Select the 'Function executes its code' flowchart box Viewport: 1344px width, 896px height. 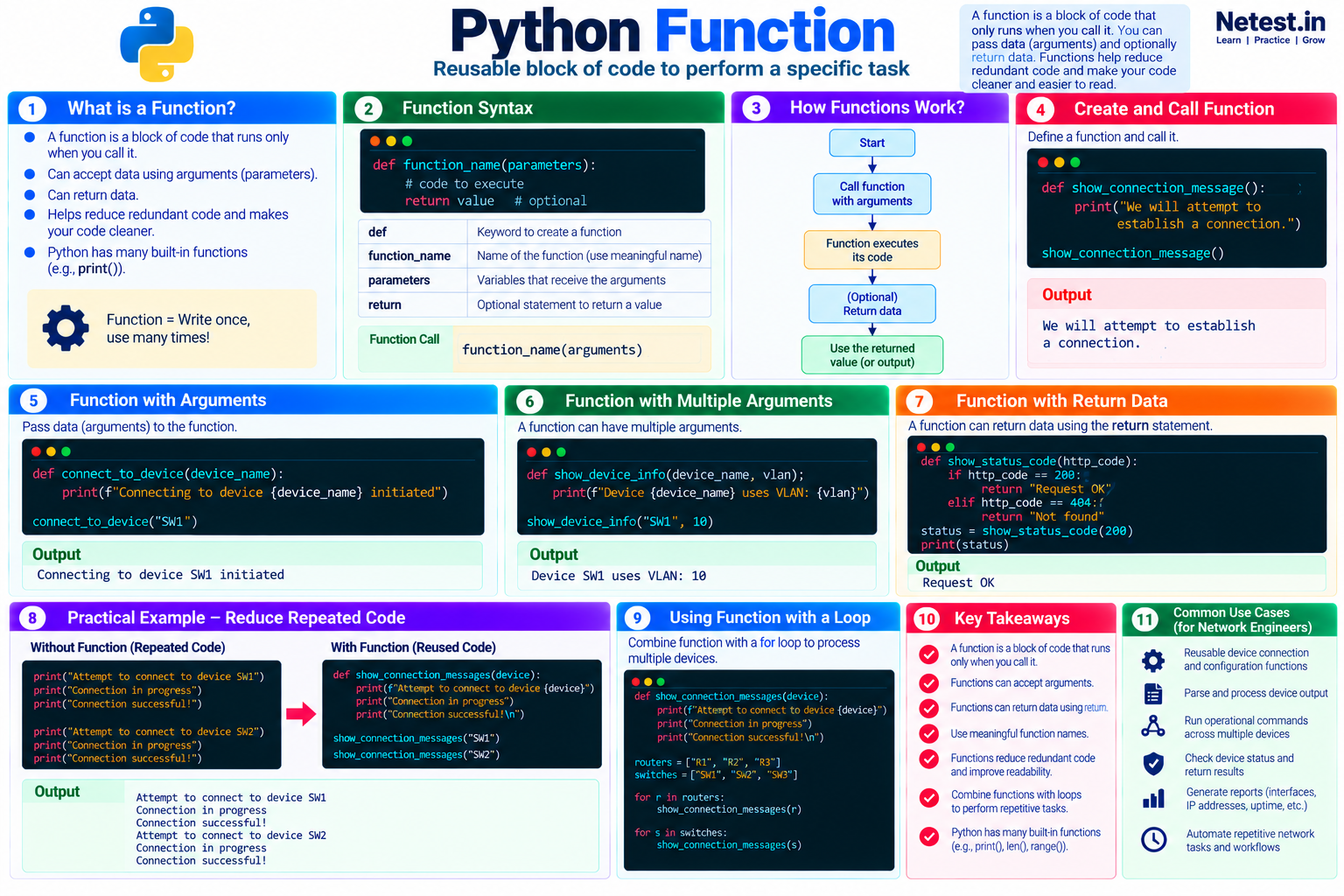(872, 250)
